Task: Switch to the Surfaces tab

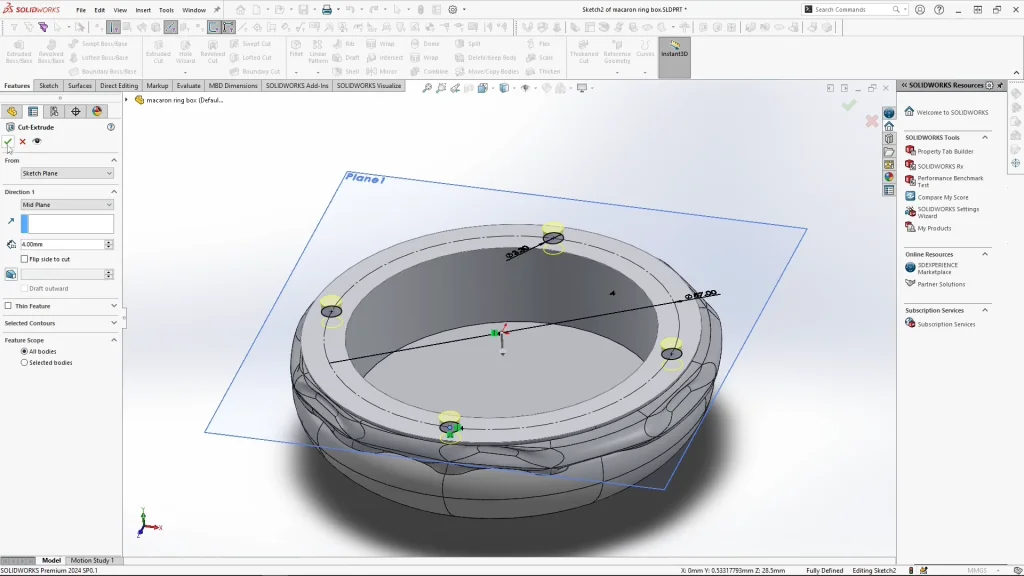Action: (x=80, y=86)
